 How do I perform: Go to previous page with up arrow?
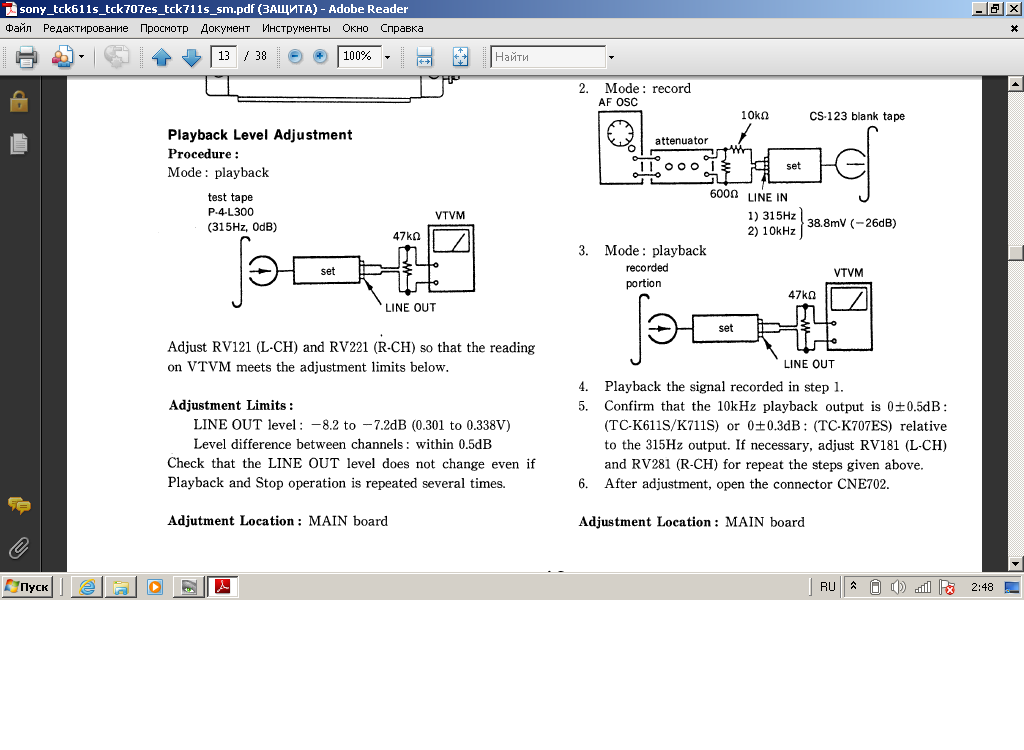tap(162, 57)
